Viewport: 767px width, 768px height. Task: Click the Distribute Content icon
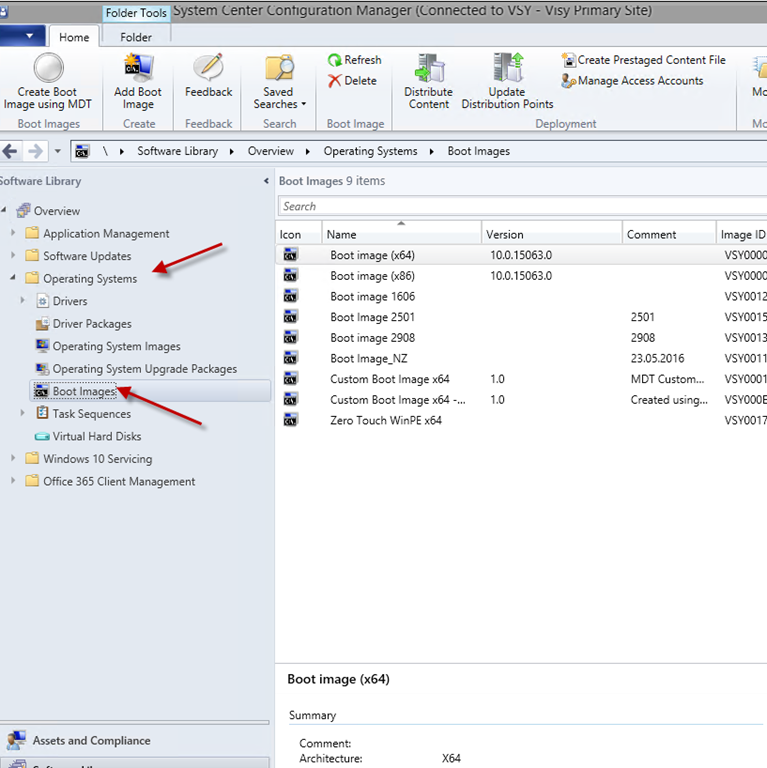point(428,69)
